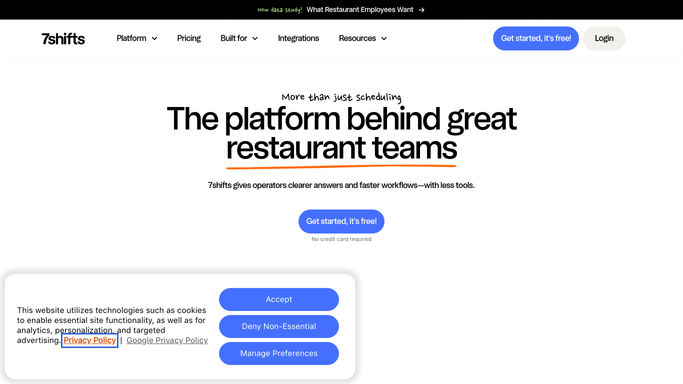Screen dimensions: 683x384
Task: Open the Google Privacy Policy link
Action: point(167,340)
